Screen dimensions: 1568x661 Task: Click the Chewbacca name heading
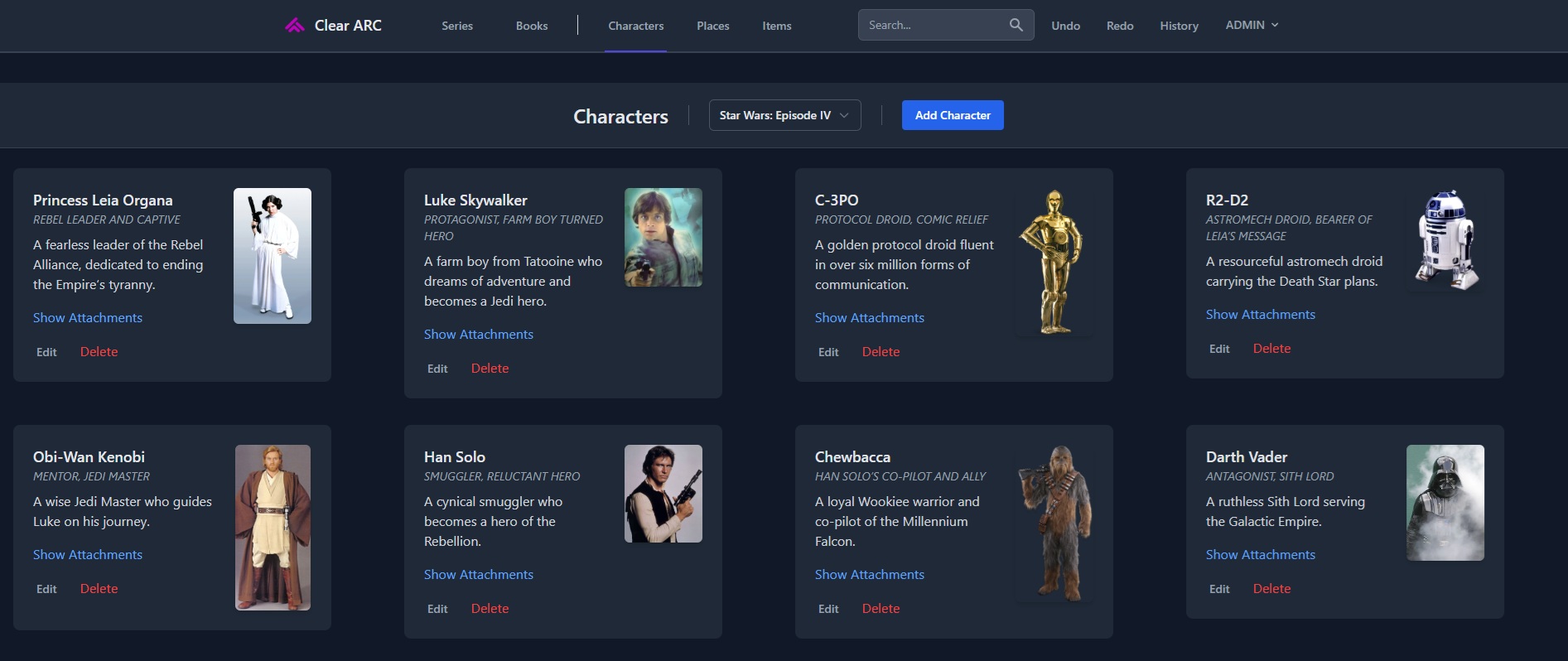[x=852, y=457]
